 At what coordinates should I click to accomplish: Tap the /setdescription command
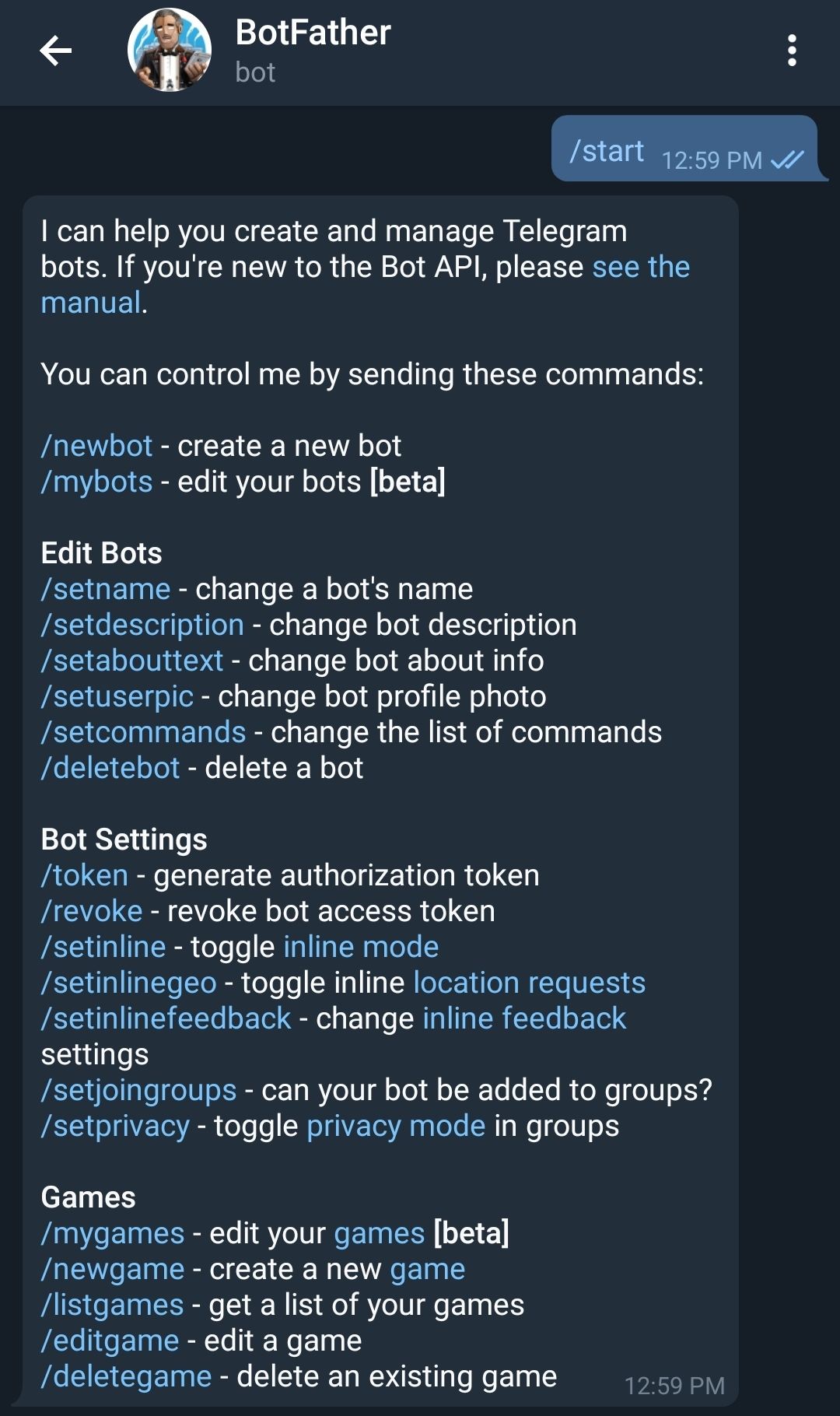pyautogui.click(x=143, y=626)
